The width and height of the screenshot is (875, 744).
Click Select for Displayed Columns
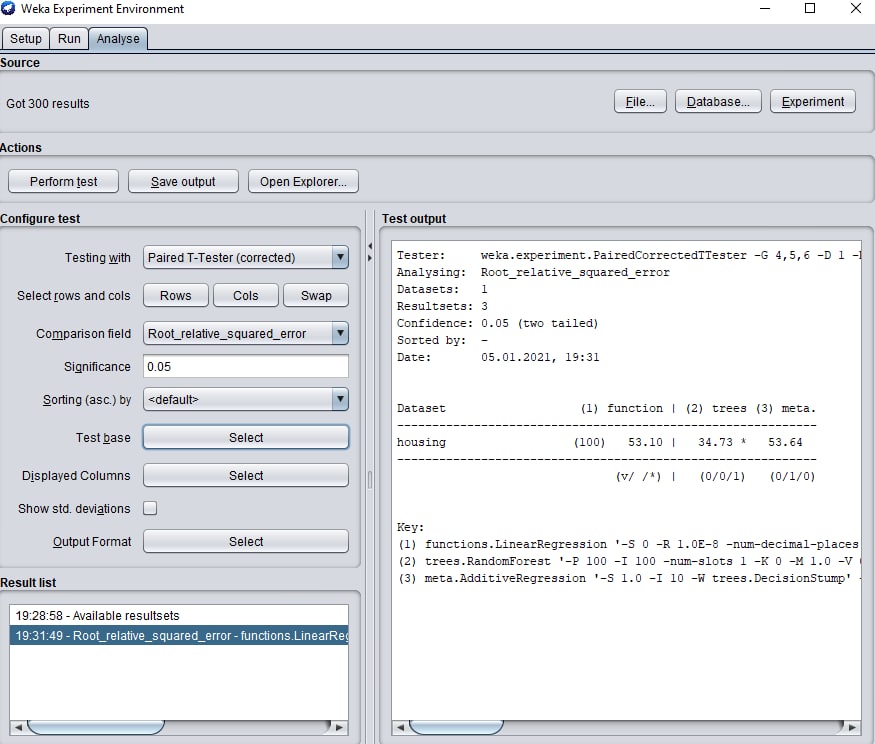pyautogui.click(x=246, y=476)
